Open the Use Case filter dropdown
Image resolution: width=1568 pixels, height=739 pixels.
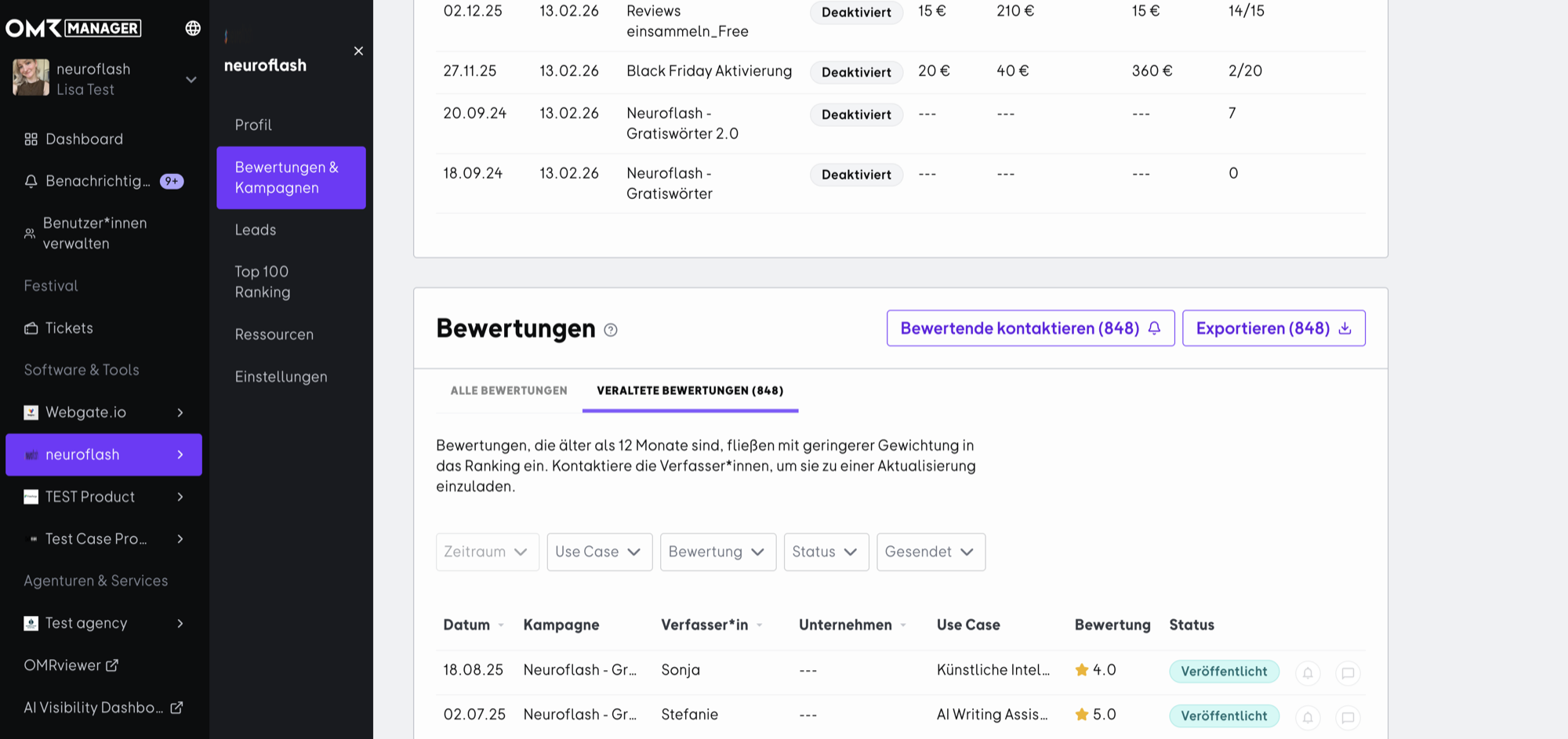[x=599, y=552]
